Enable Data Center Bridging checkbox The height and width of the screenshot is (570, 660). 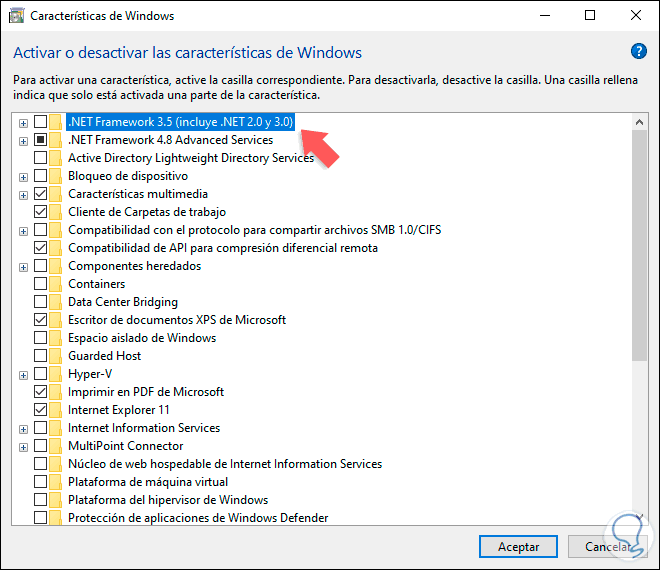[x=40, y=302]
